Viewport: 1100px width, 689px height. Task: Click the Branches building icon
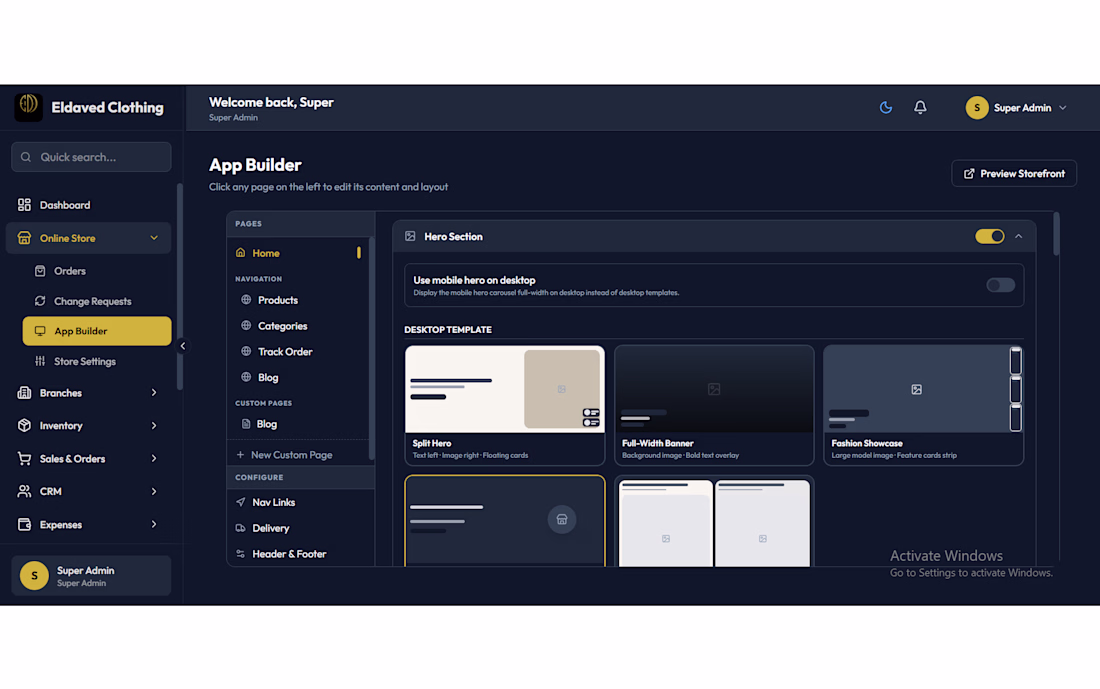(x=25, y=393)
